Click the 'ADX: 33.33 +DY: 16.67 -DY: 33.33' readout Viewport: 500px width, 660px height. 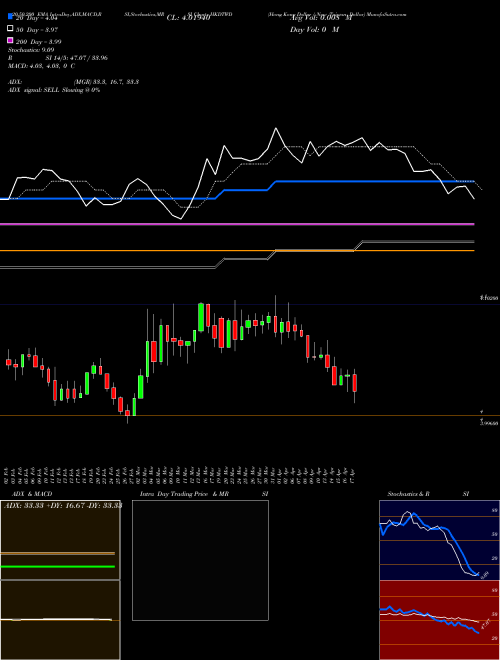(63, 505)
